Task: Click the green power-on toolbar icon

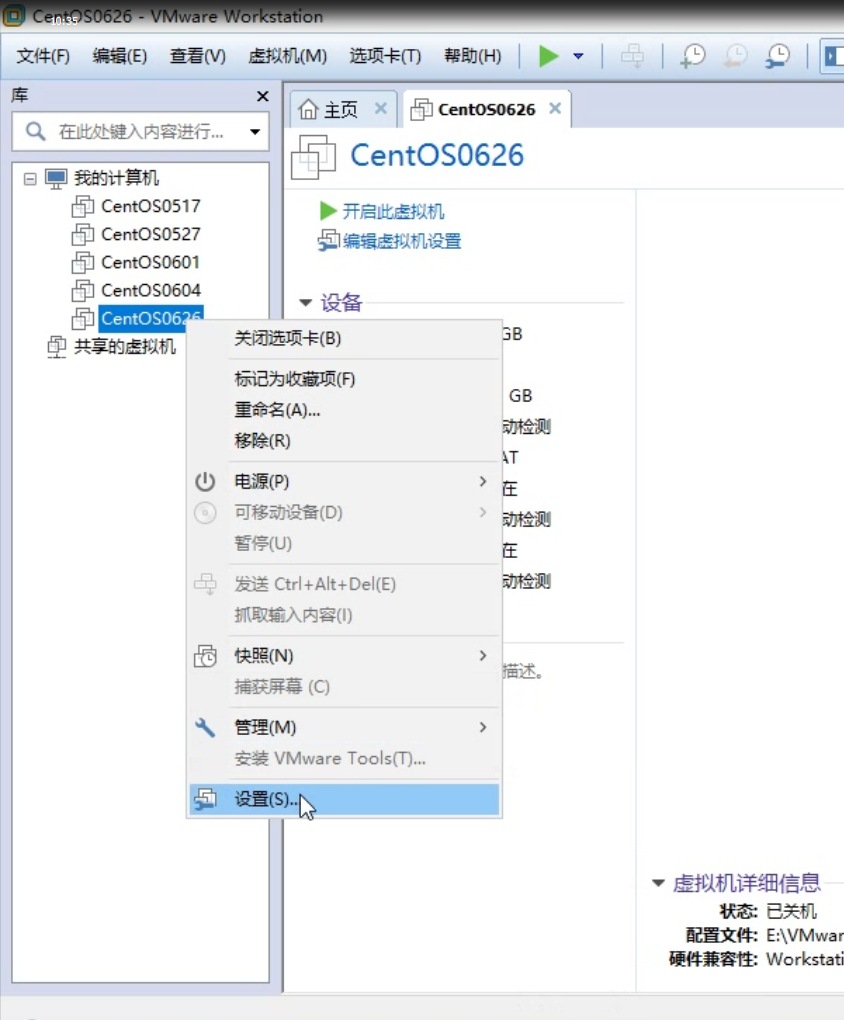Action: (x=548, y=57)
